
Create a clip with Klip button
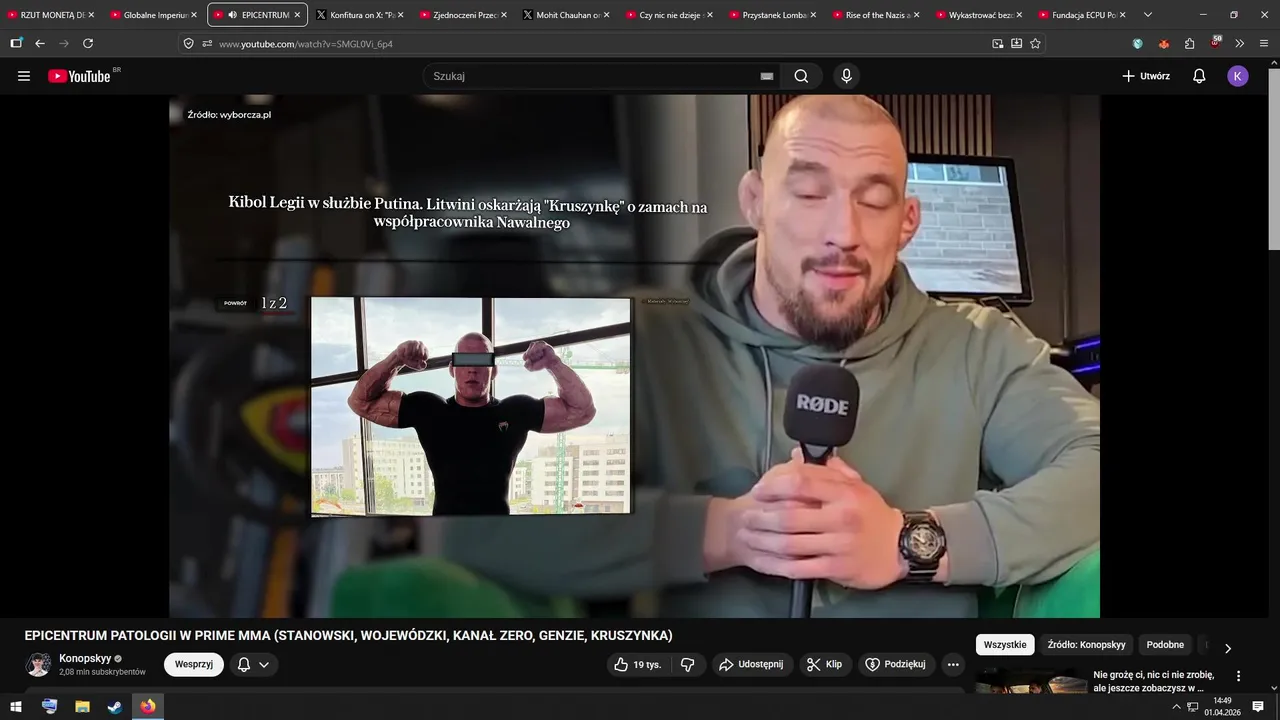click(825, 664)
